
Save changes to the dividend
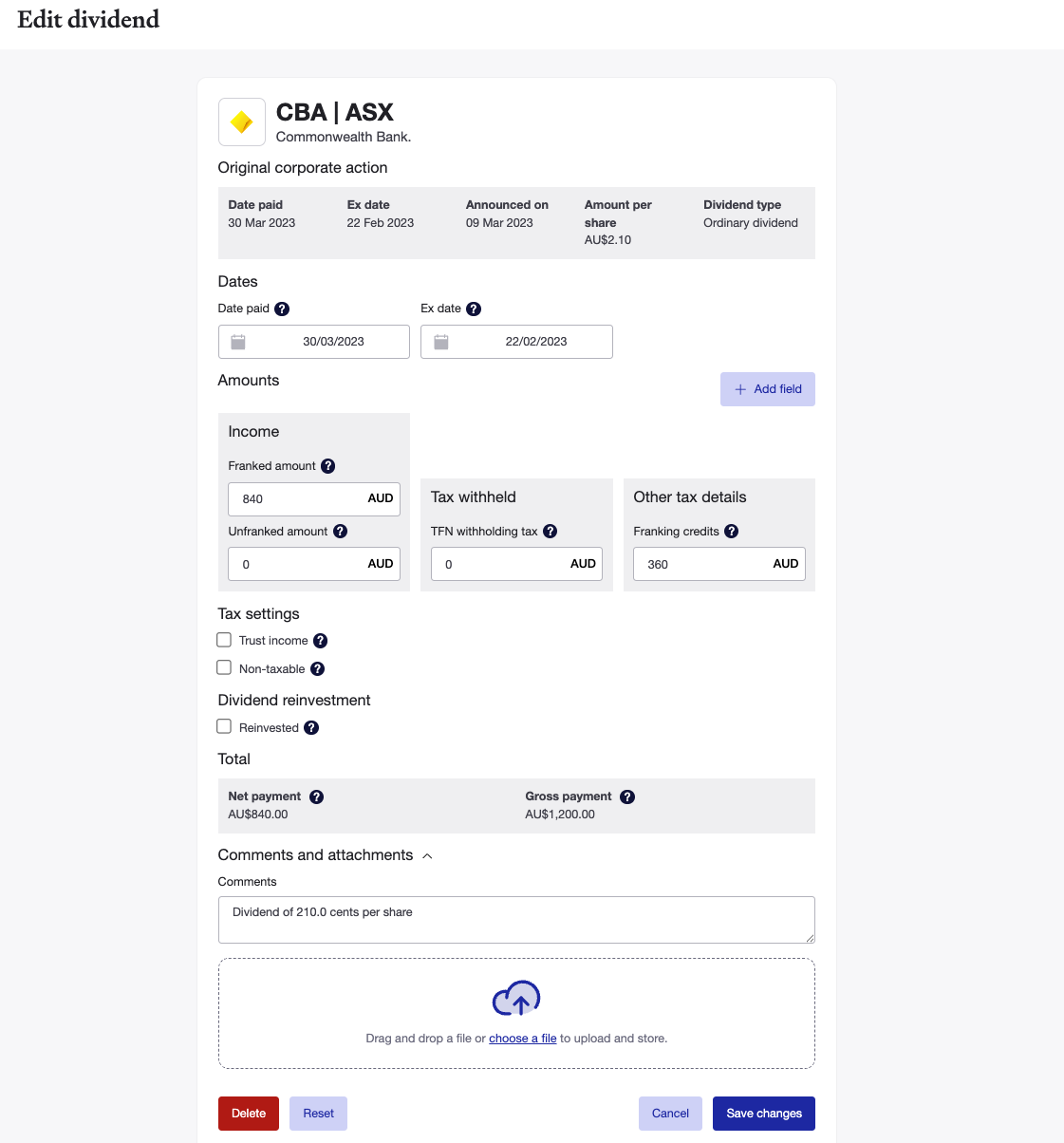click(x=764, y=1114)
